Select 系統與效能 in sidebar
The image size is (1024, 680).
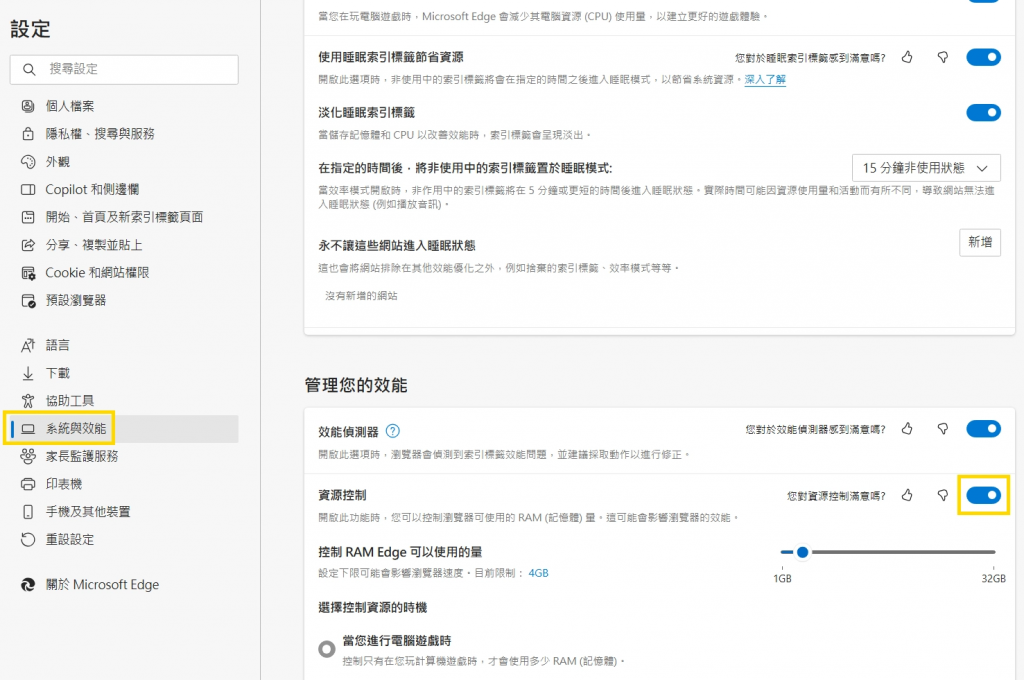click(x=124, y=429)
